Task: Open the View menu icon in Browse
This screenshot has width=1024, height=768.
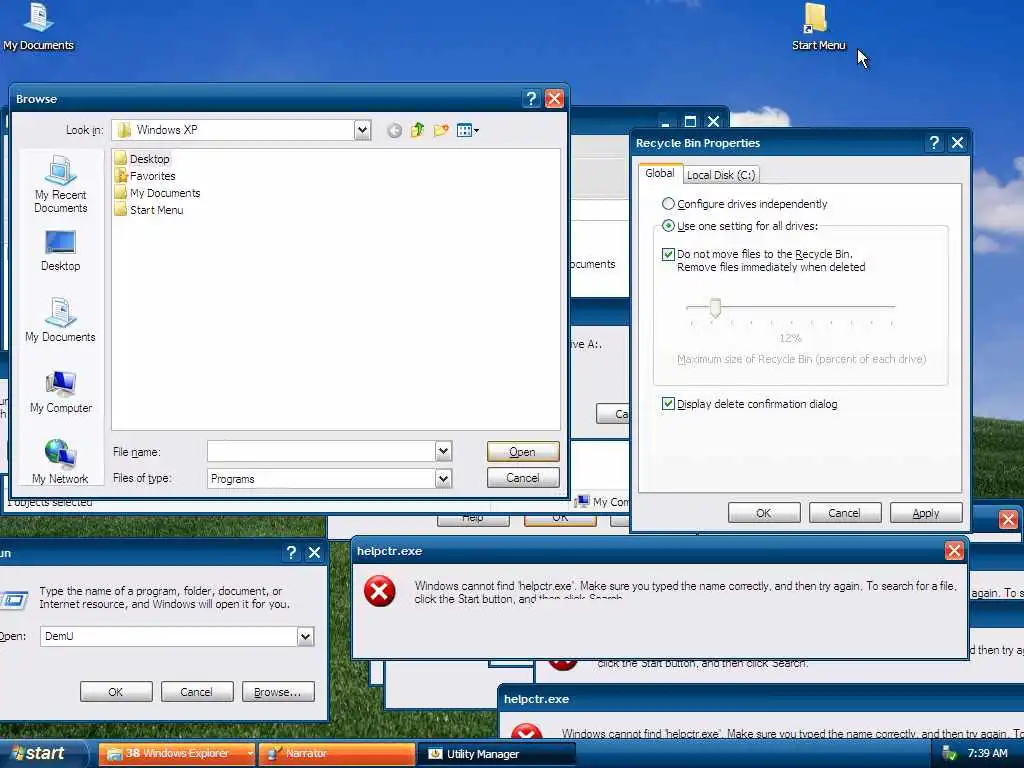Action: (468, 131)
